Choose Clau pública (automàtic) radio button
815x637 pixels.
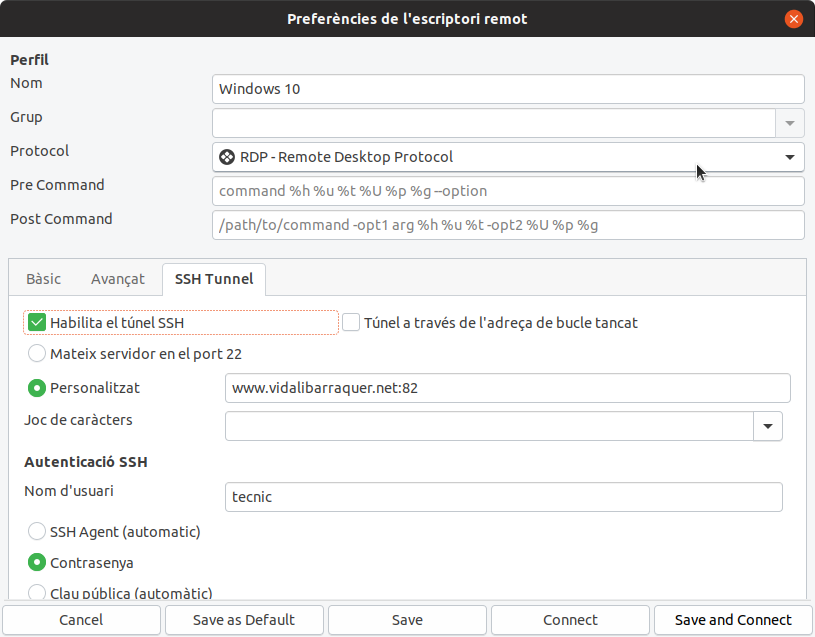[x=37, y=592]
